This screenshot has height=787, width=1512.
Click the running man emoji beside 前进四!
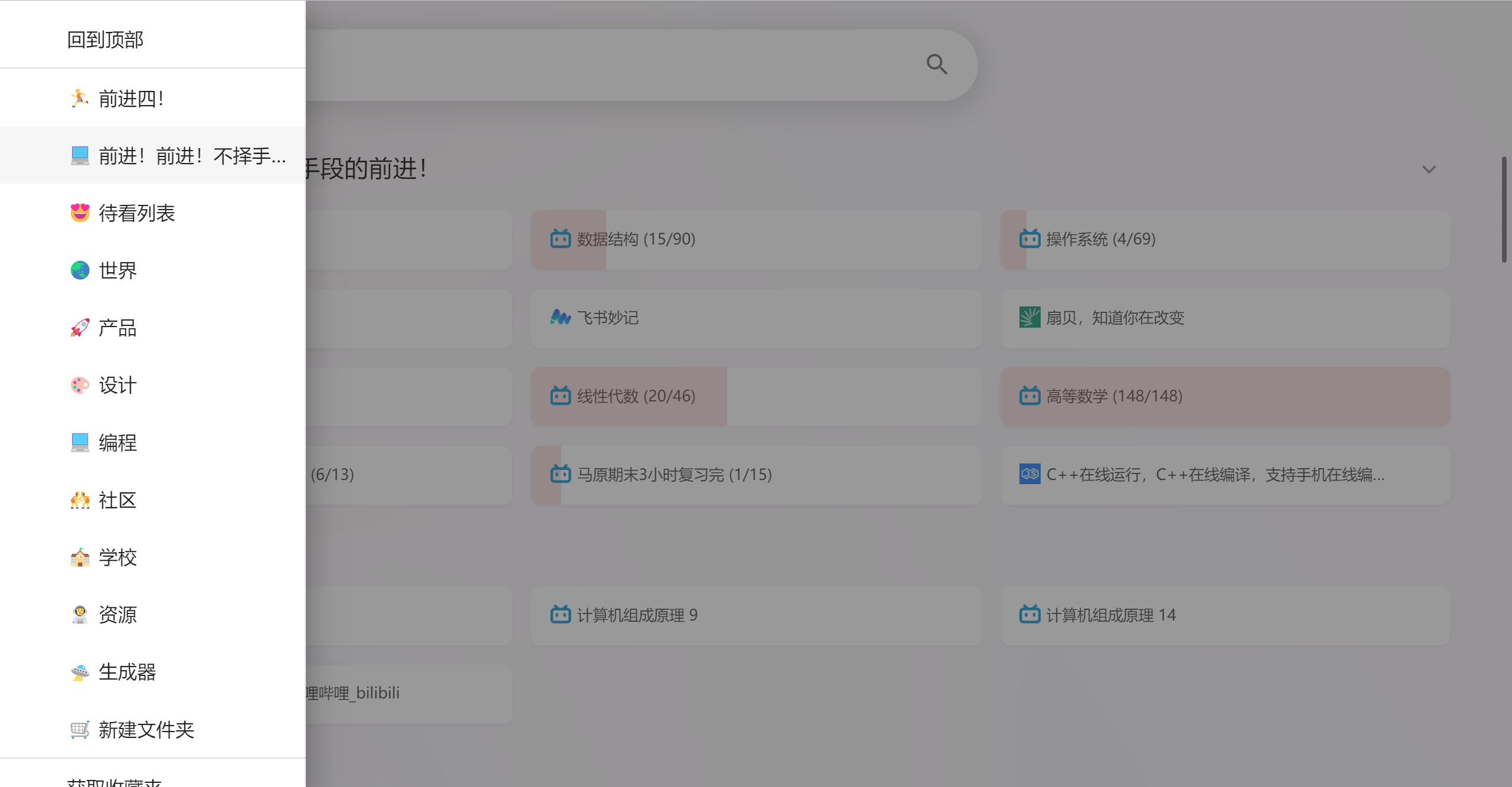[x=80, y=98]
